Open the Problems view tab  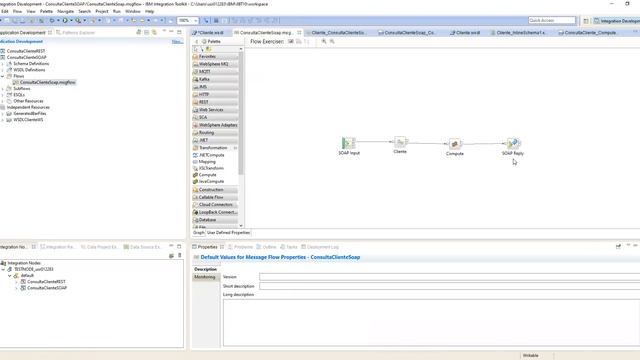(x=240, y=247)
